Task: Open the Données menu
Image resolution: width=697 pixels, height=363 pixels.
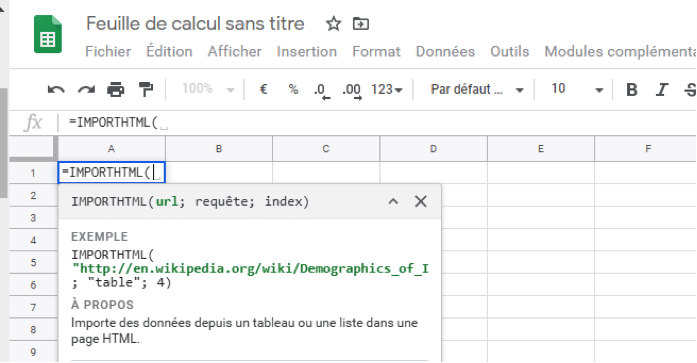Action: (445, 52)
